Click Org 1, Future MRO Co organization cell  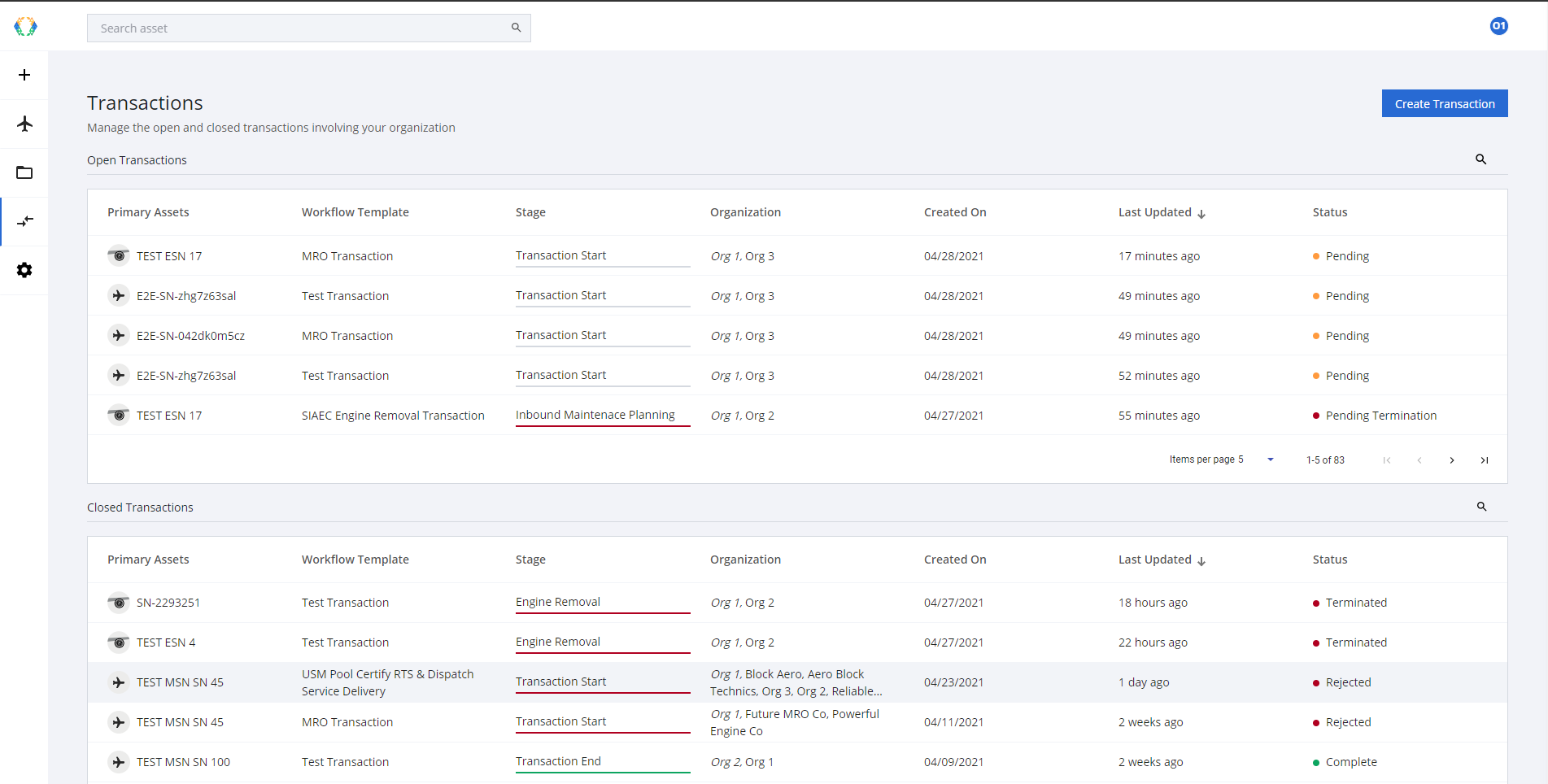point(795,722)
